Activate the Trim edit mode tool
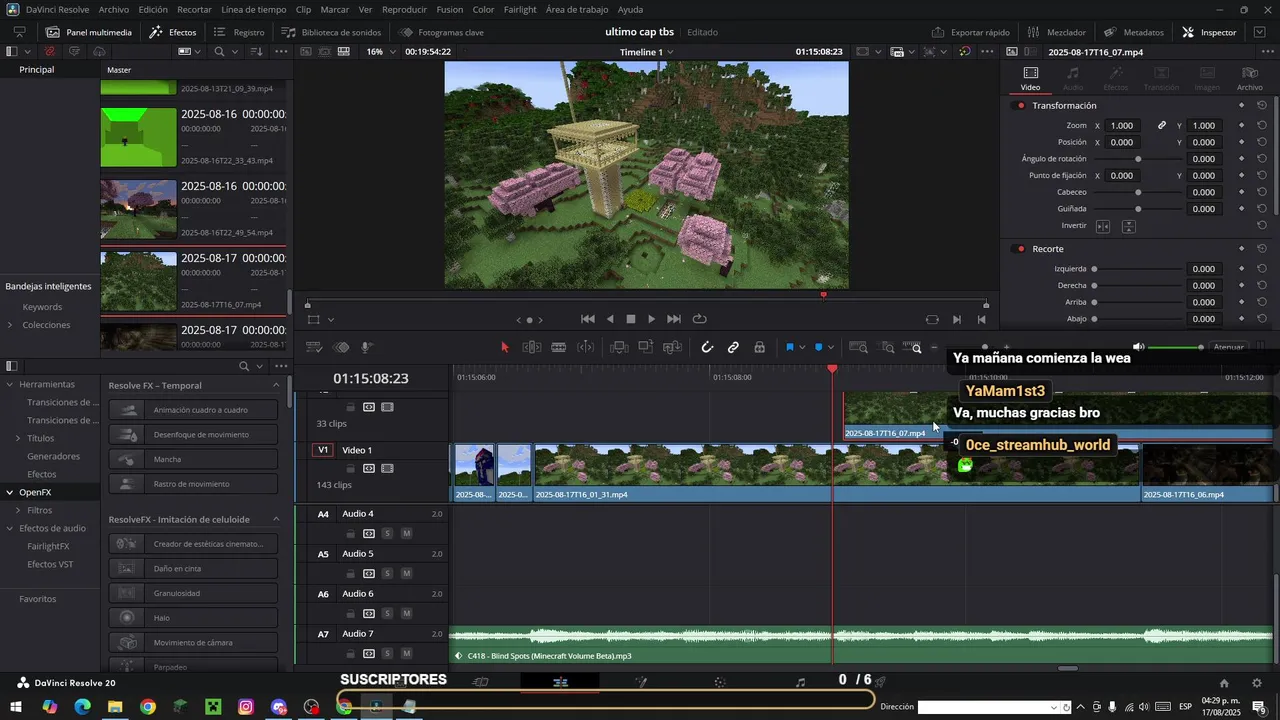 (x=532, y=347)
